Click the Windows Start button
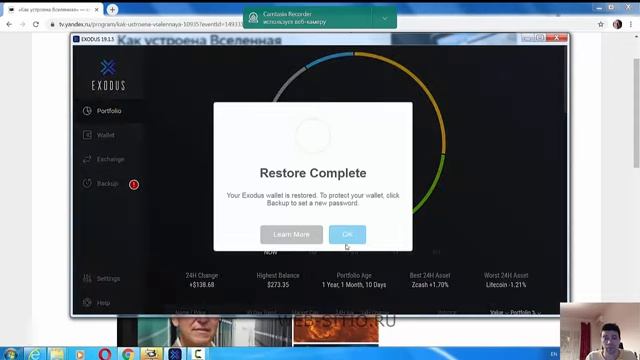640x360 pixels. [10, 354]
